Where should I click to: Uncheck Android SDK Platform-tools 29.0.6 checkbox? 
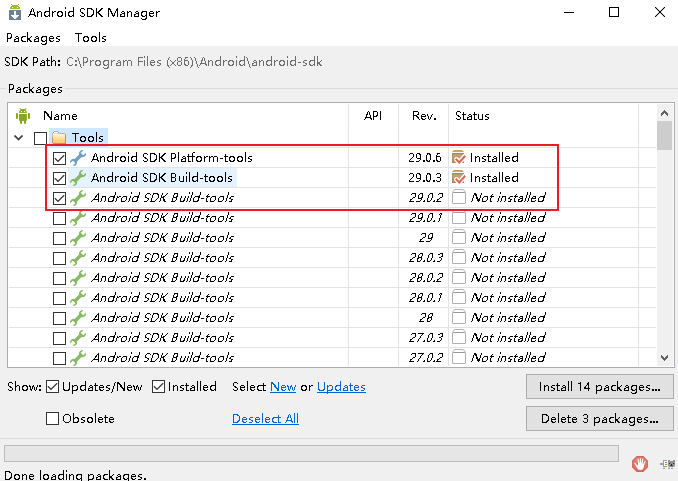coord(59,158)
